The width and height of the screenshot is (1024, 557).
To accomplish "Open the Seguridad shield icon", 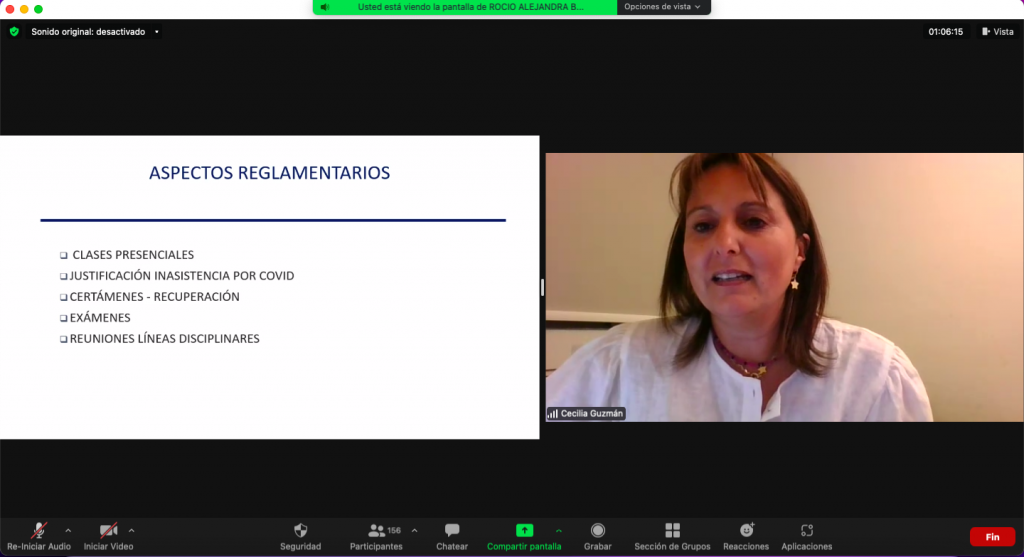I will [x=300, y=531].
